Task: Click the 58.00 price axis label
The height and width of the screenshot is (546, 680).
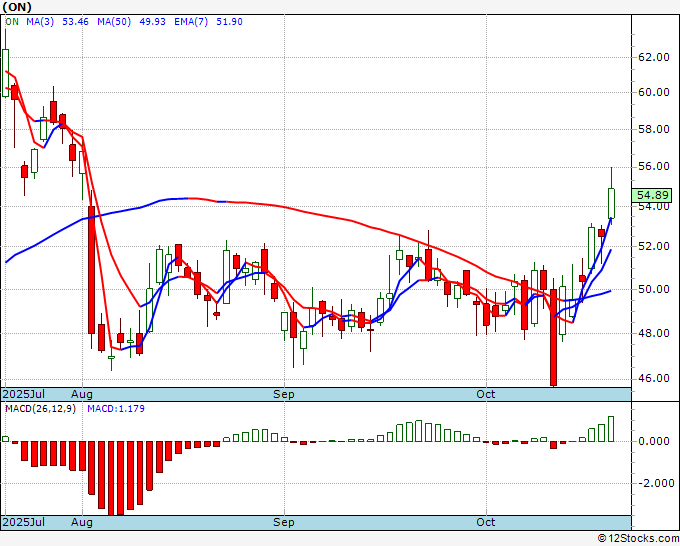Action: (653, 129)
